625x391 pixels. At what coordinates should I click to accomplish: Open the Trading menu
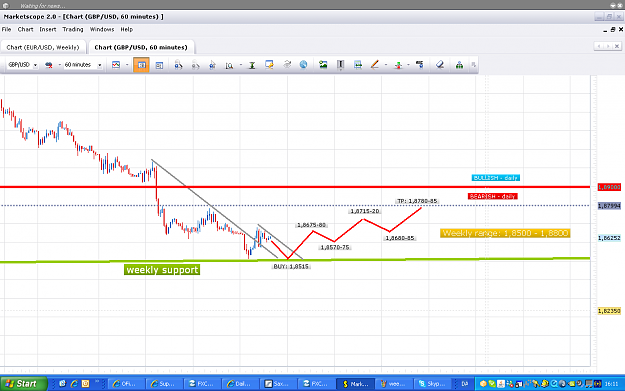[x=73, y=29]
